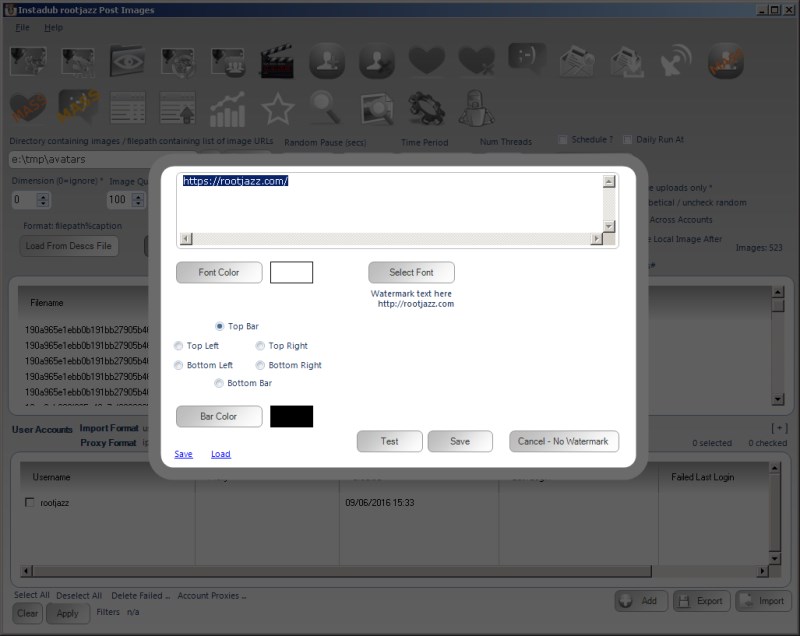Expand the [+] accounts panel toggle

coord(779,428)
